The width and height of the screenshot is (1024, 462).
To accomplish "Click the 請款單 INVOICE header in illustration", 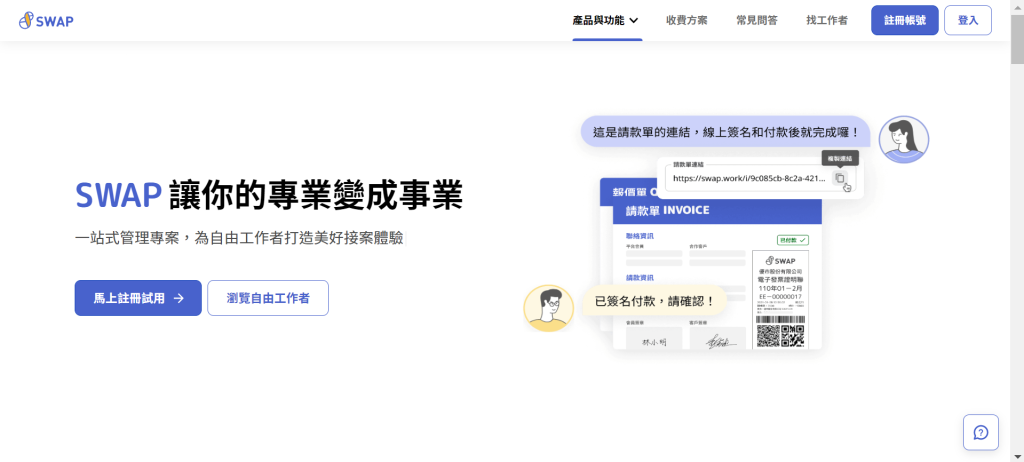I will (x=717, y=210).
